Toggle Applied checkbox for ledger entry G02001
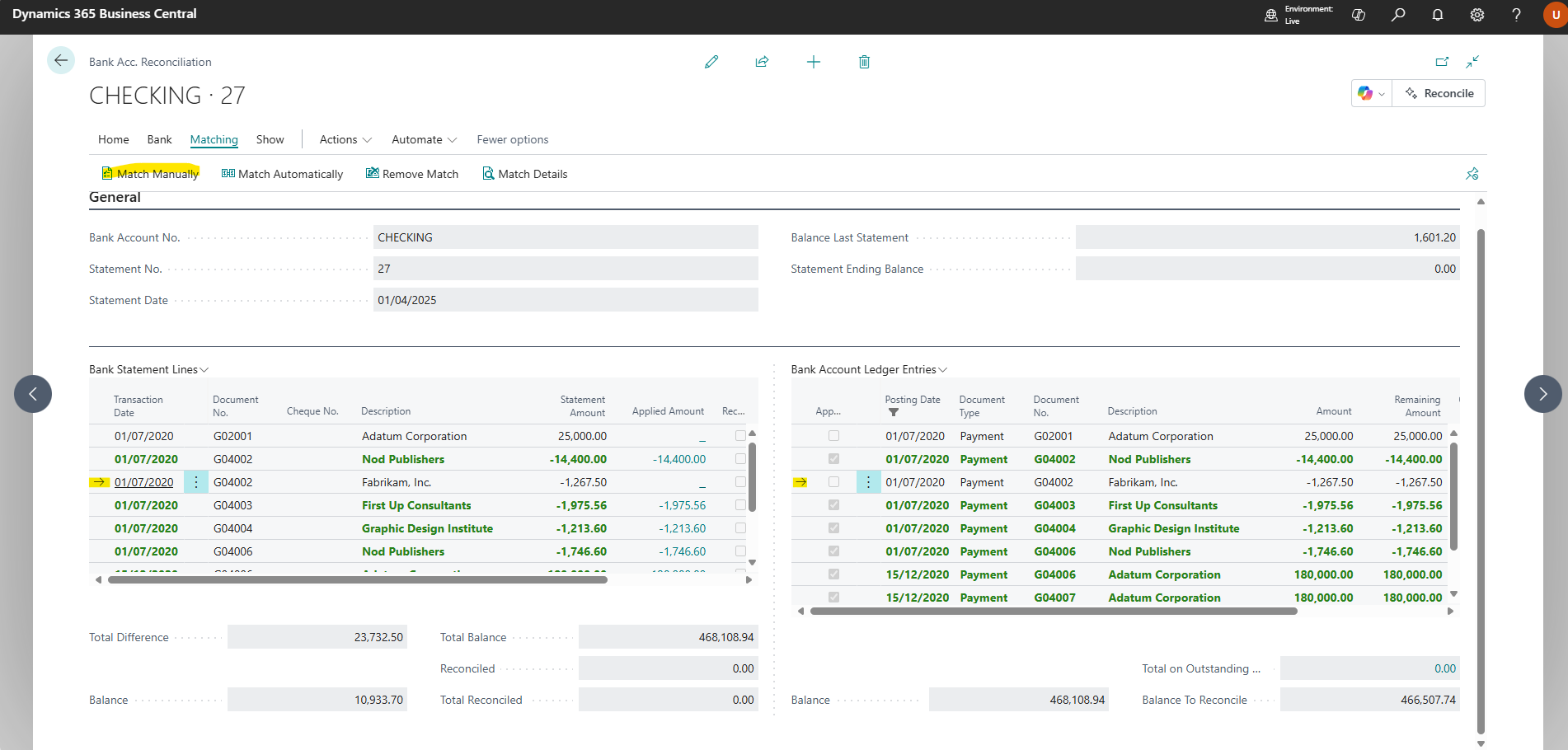This screenshot has width=1568, height=750. coord(833,436)
